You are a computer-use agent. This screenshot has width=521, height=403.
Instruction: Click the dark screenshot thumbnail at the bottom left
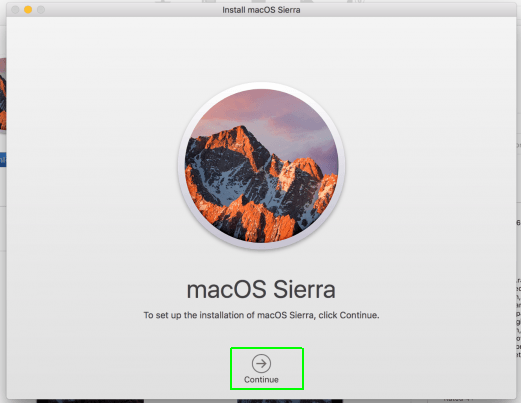(90, 401)
